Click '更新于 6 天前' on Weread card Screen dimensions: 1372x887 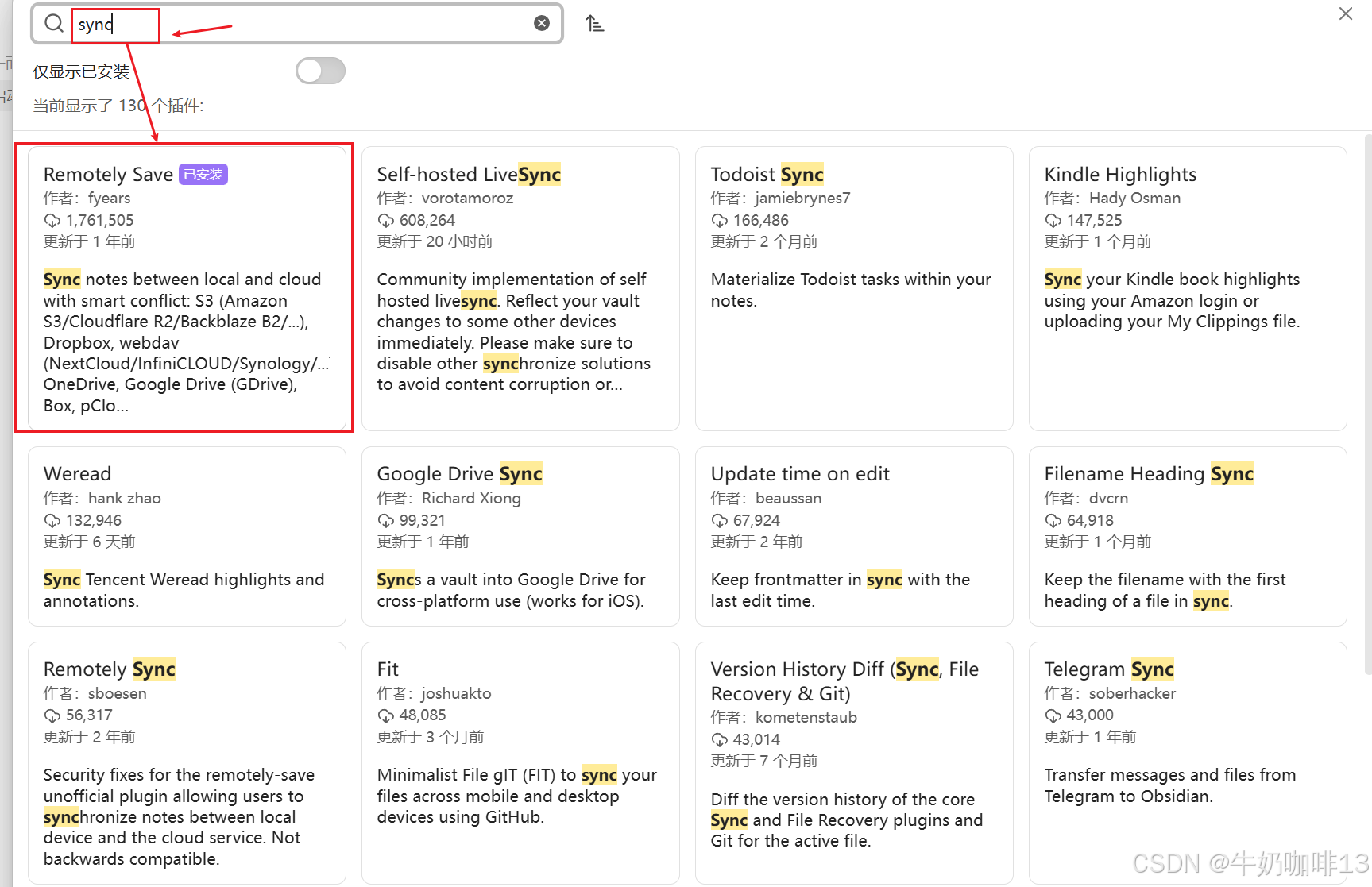coord(89,542)
